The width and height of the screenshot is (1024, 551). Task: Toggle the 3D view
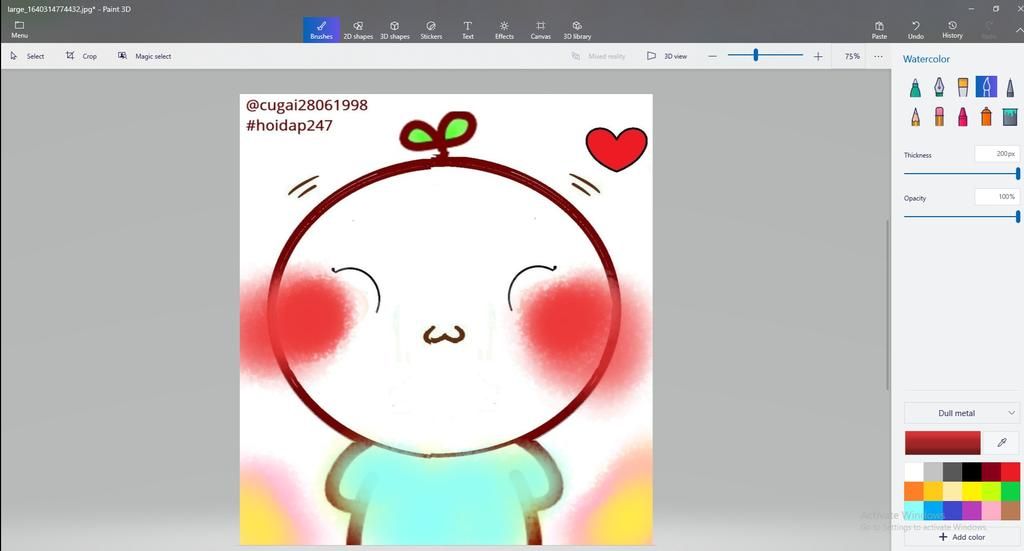click(x=667, y=56)
